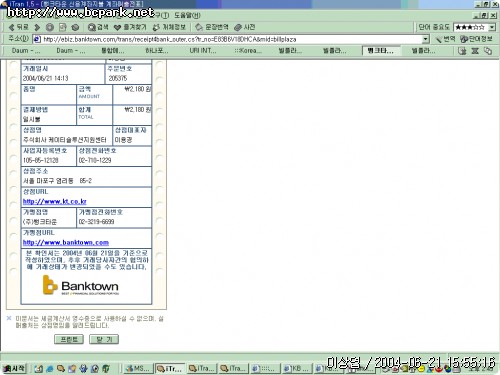Open the Dictionary (사전) tool
This screenshot has height=375, width=500.
pyautogui.click(x=245, y=27)
